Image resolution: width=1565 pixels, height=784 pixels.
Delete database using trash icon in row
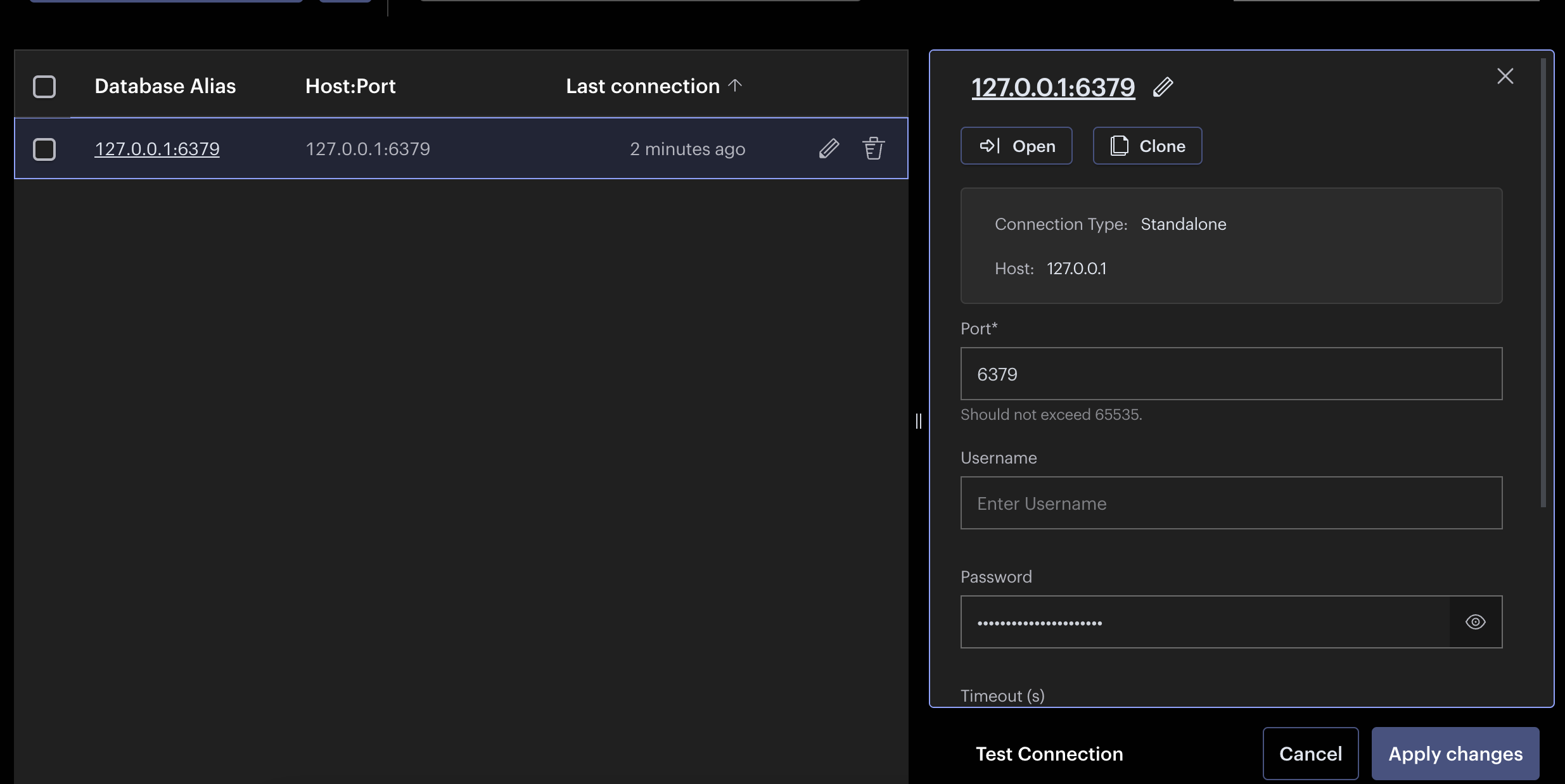click(873, 149)
